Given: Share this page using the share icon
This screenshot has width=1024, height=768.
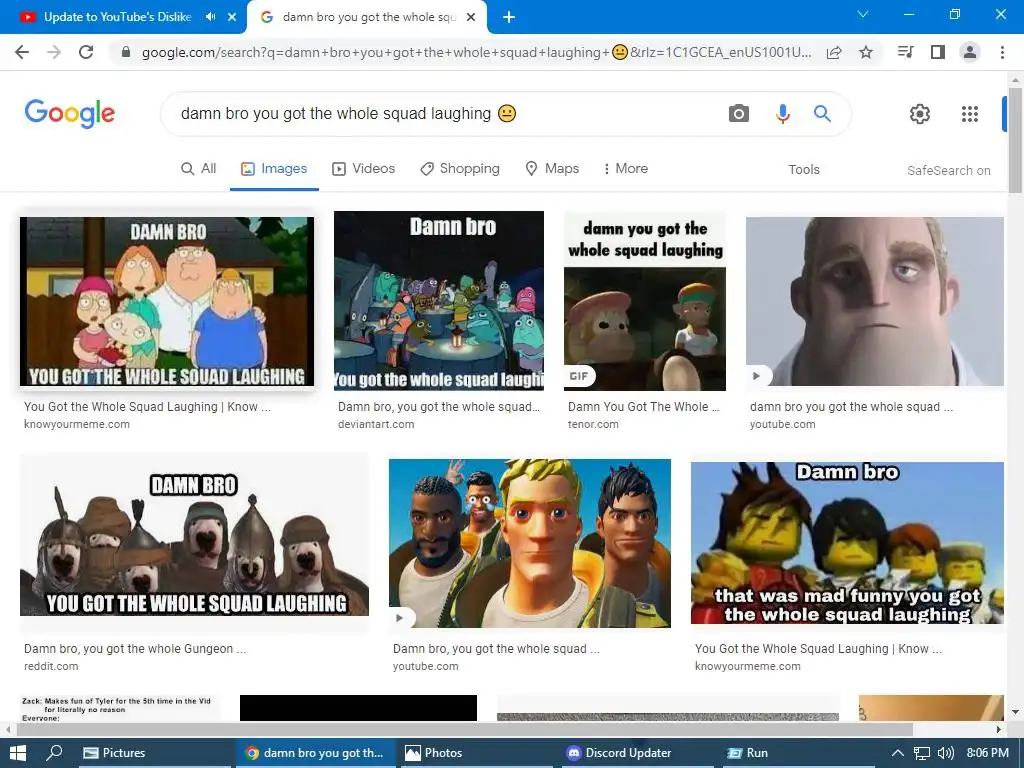Looking at the screenshot, I should click(x=834, y=52).
